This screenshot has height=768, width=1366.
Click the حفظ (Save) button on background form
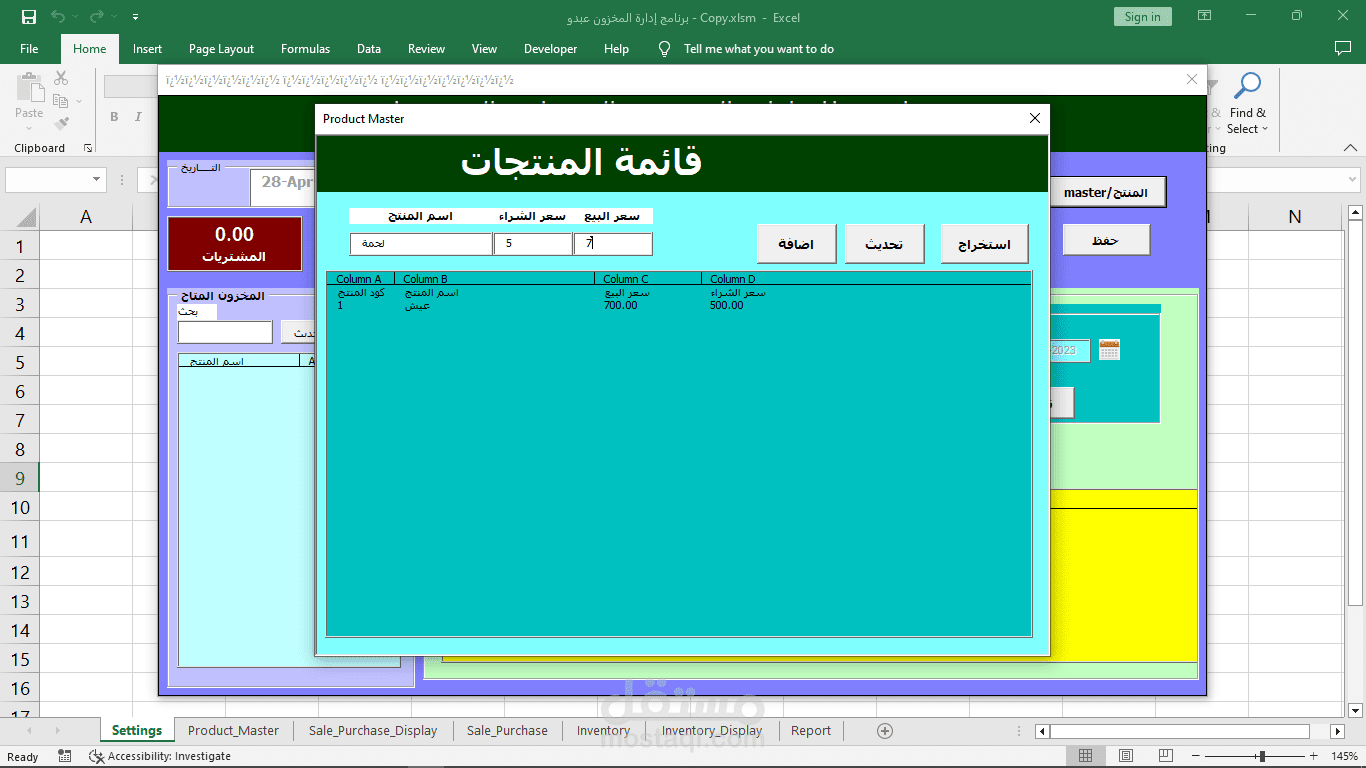click(1106, 240)
